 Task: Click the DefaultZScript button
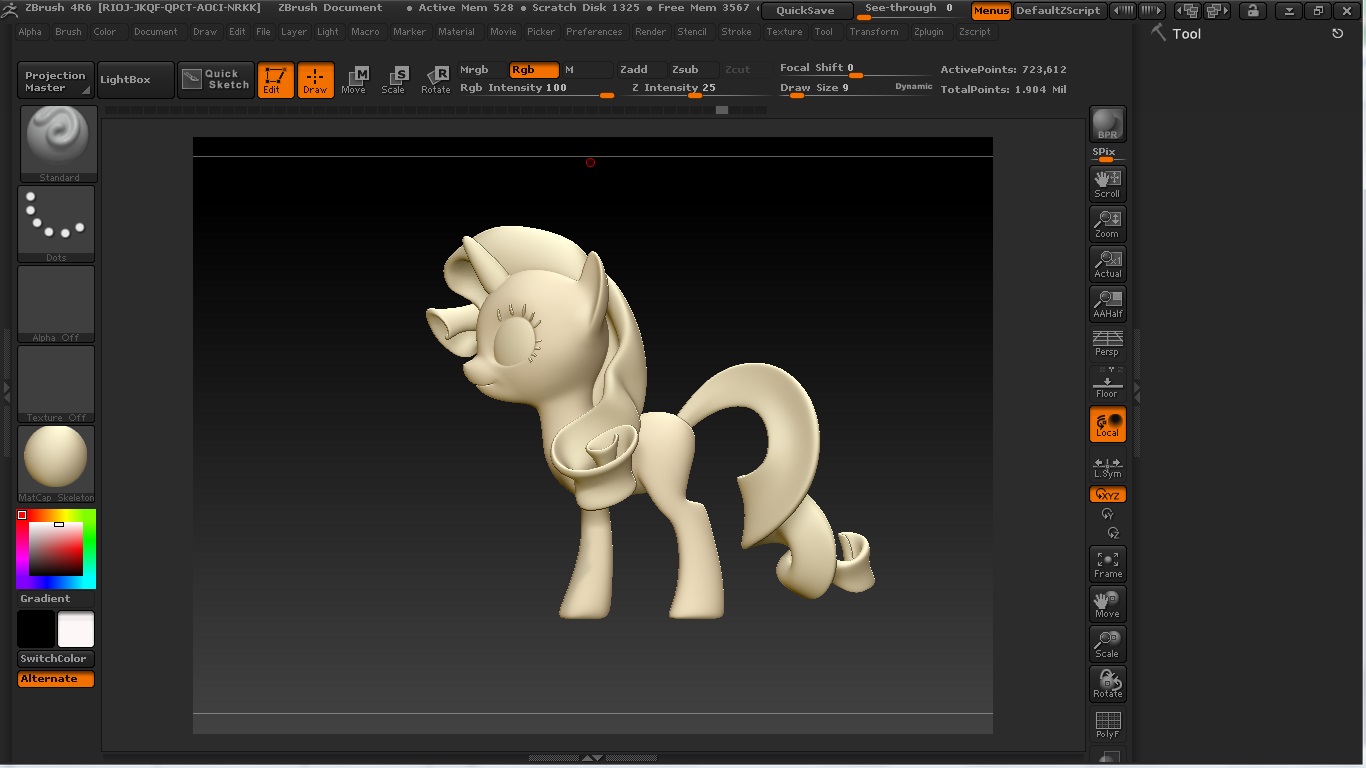tap(1058, 11)
